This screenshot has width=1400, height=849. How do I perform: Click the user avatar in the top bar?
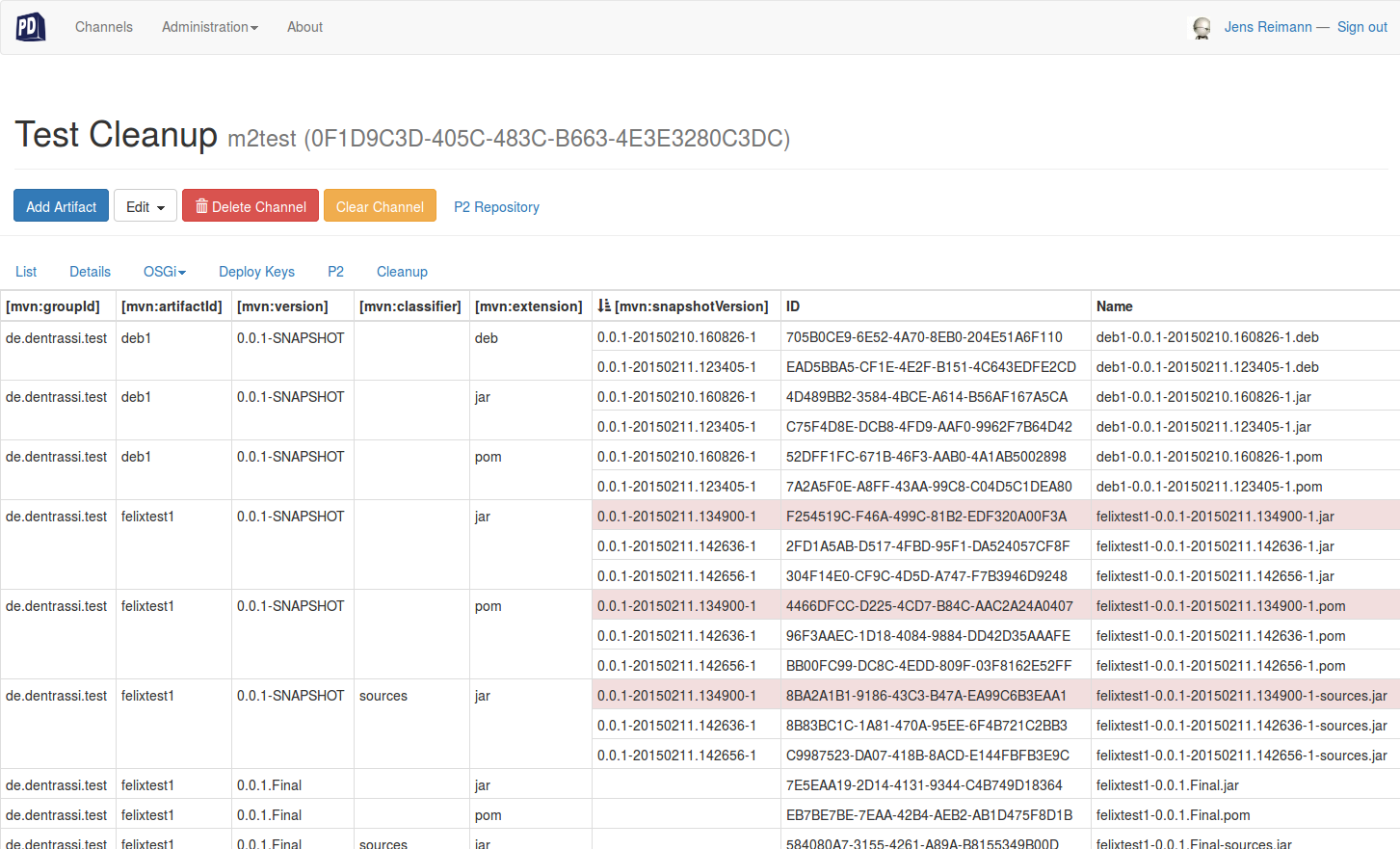1202,27
